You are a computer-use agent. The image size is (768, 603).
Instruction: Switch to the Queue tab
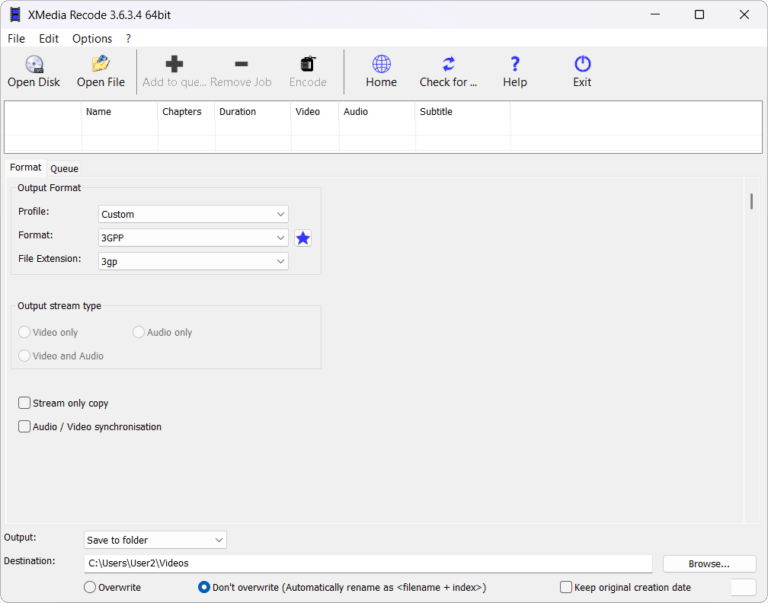click(x=64, y=169)
